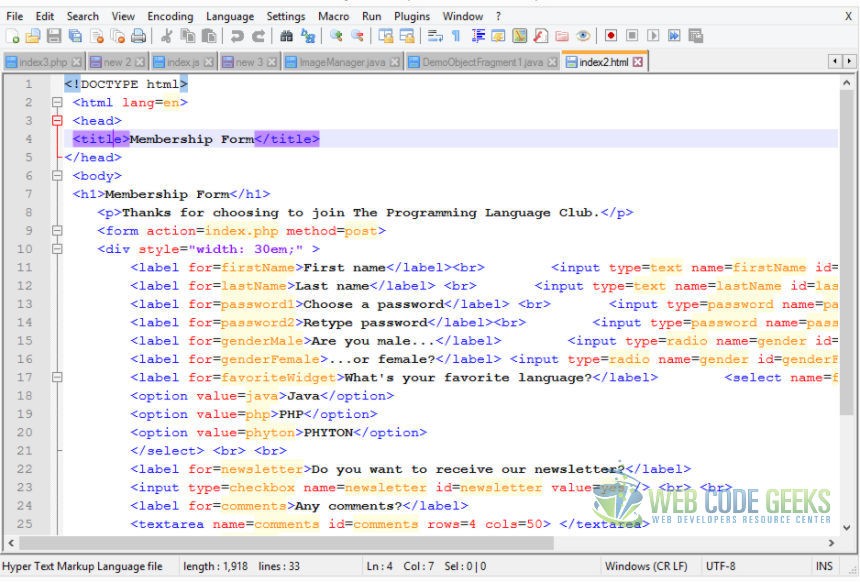
Task: Toggle synchronized vertical scrolling
Action: (x=386, y=36)
